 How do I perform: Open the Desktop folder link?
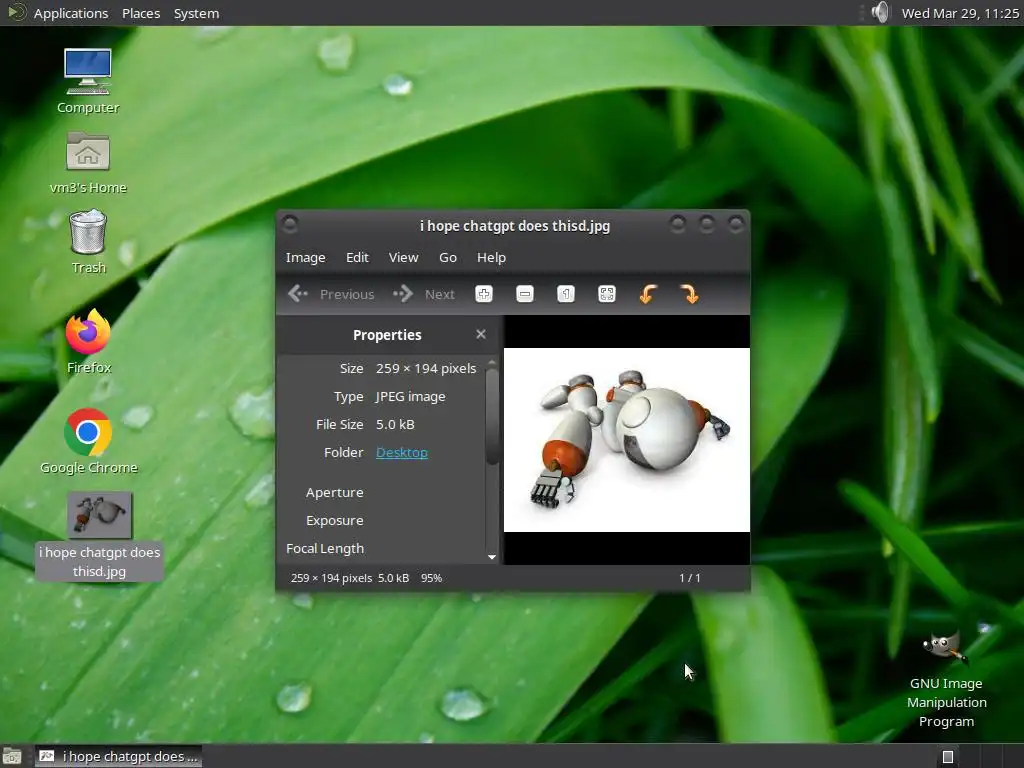402,452
